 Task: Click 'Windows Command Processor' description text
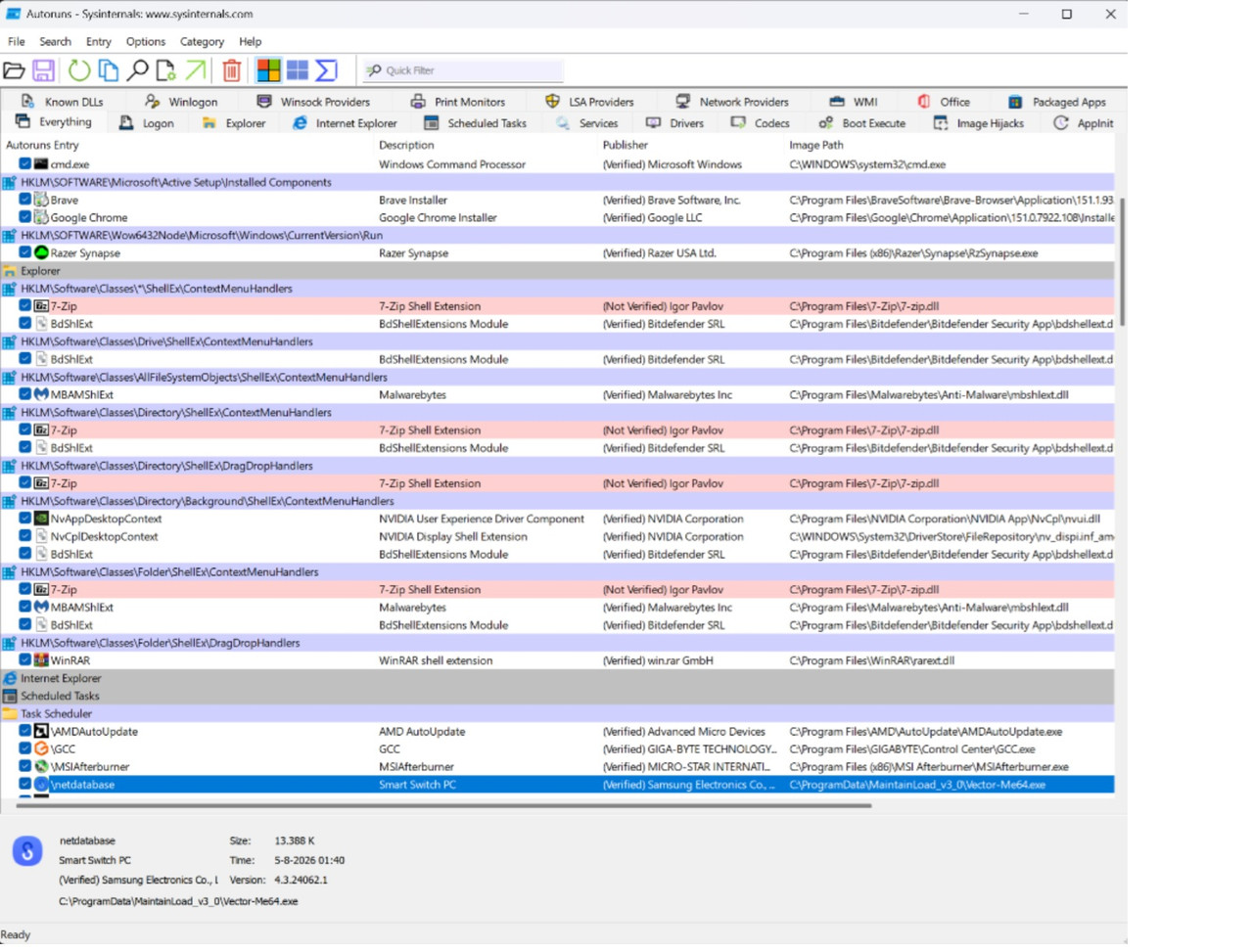pos(452,164)
